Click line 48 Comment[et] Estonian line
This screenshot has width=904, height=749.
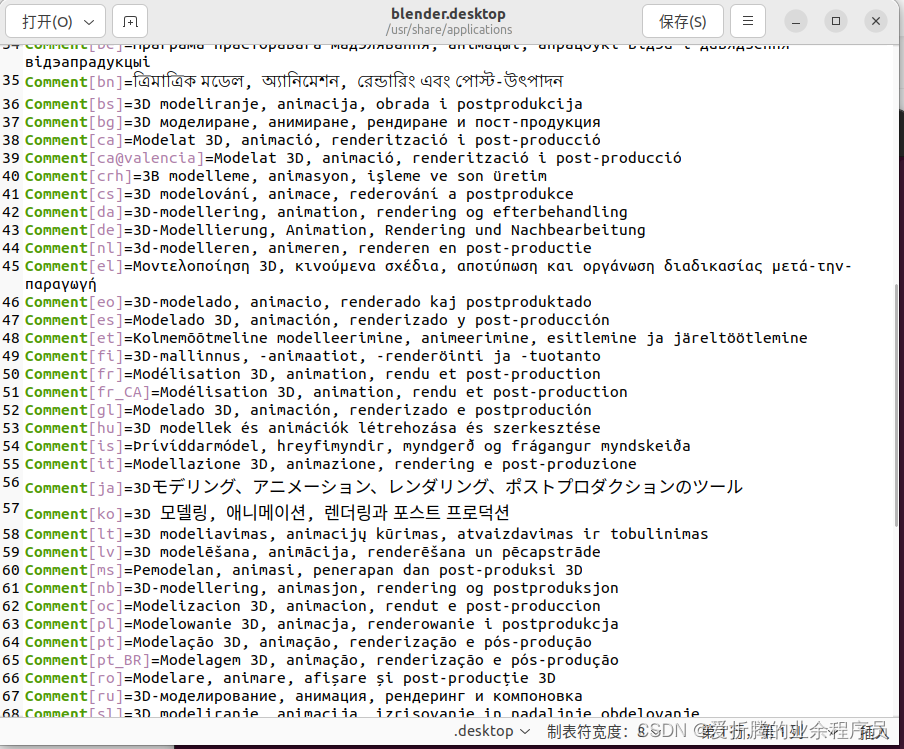click(416, 338)
